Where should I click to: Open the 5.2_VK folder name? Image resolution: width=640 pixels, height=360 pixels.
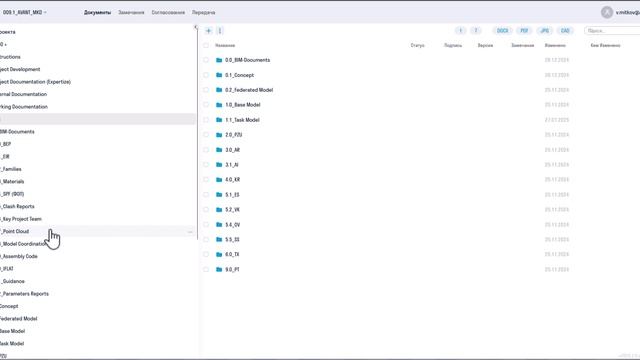click(232, 210)
